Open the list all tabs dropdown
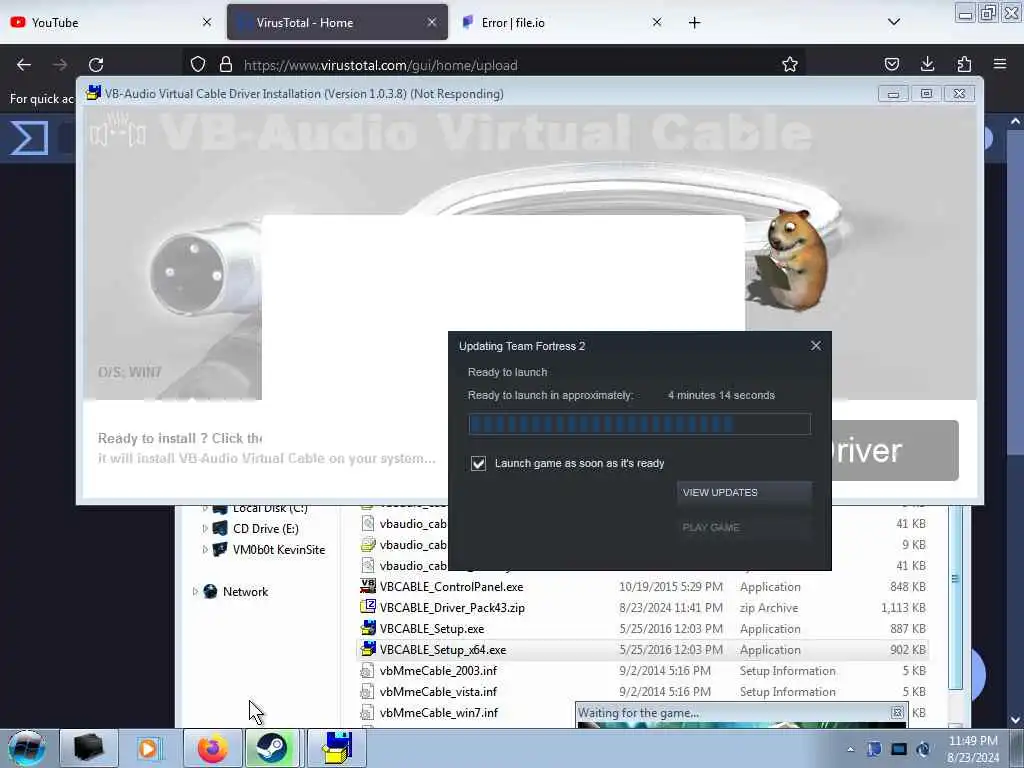The width and height of the screenshot is (1024, 768). (x=894, y=22)
